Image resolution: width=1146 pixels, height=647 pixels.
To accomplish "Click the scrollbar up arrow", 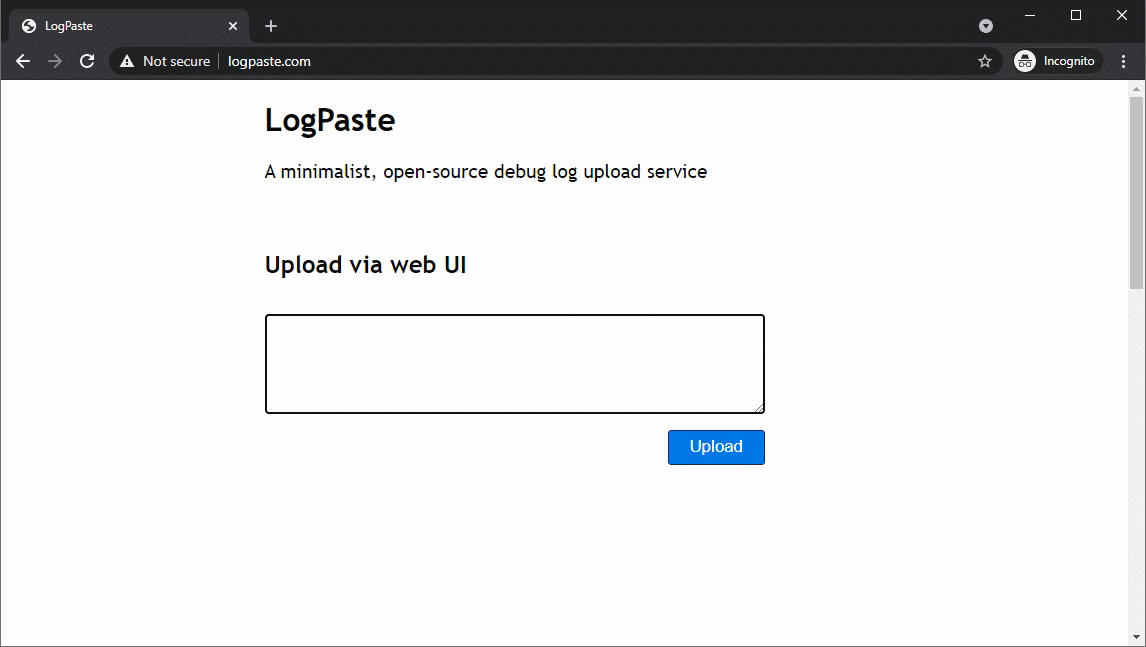I will coord(1136,89).
